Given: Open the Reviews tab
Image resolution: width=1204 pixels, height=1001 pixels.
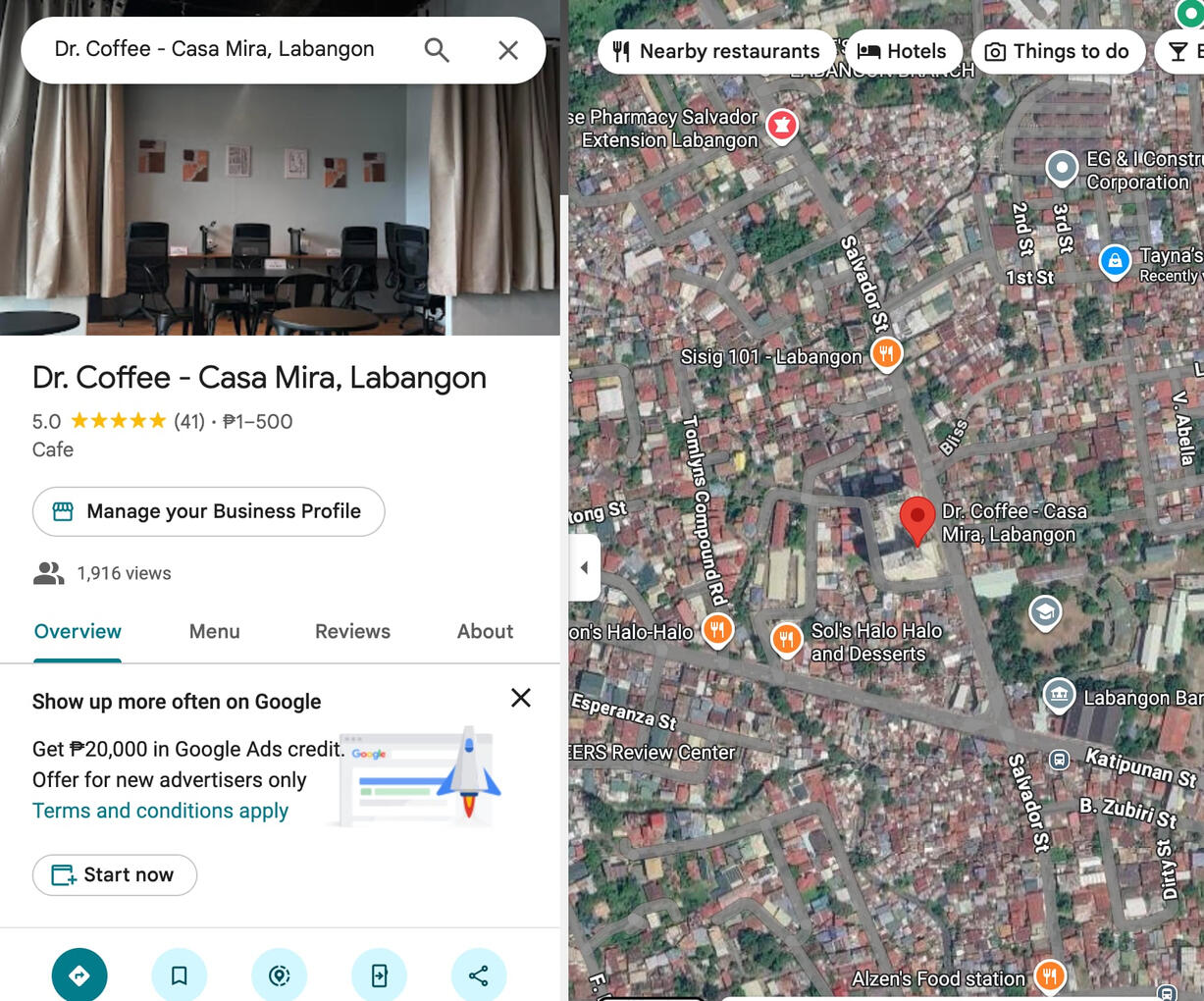Looking at the screenshot, I should (x=352, y=632).
